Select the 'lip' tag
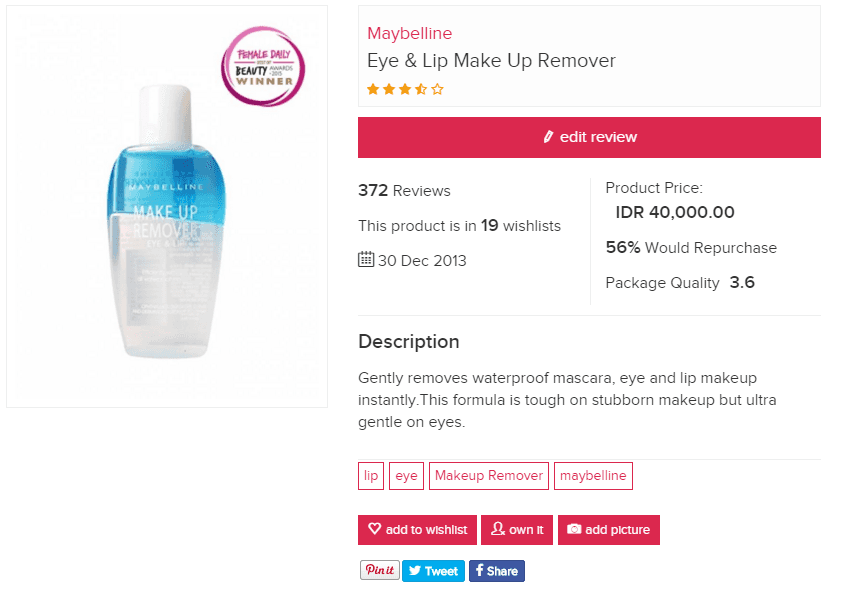Image resolution: width=841 pixels, height=590 pixels. [371, 476]
